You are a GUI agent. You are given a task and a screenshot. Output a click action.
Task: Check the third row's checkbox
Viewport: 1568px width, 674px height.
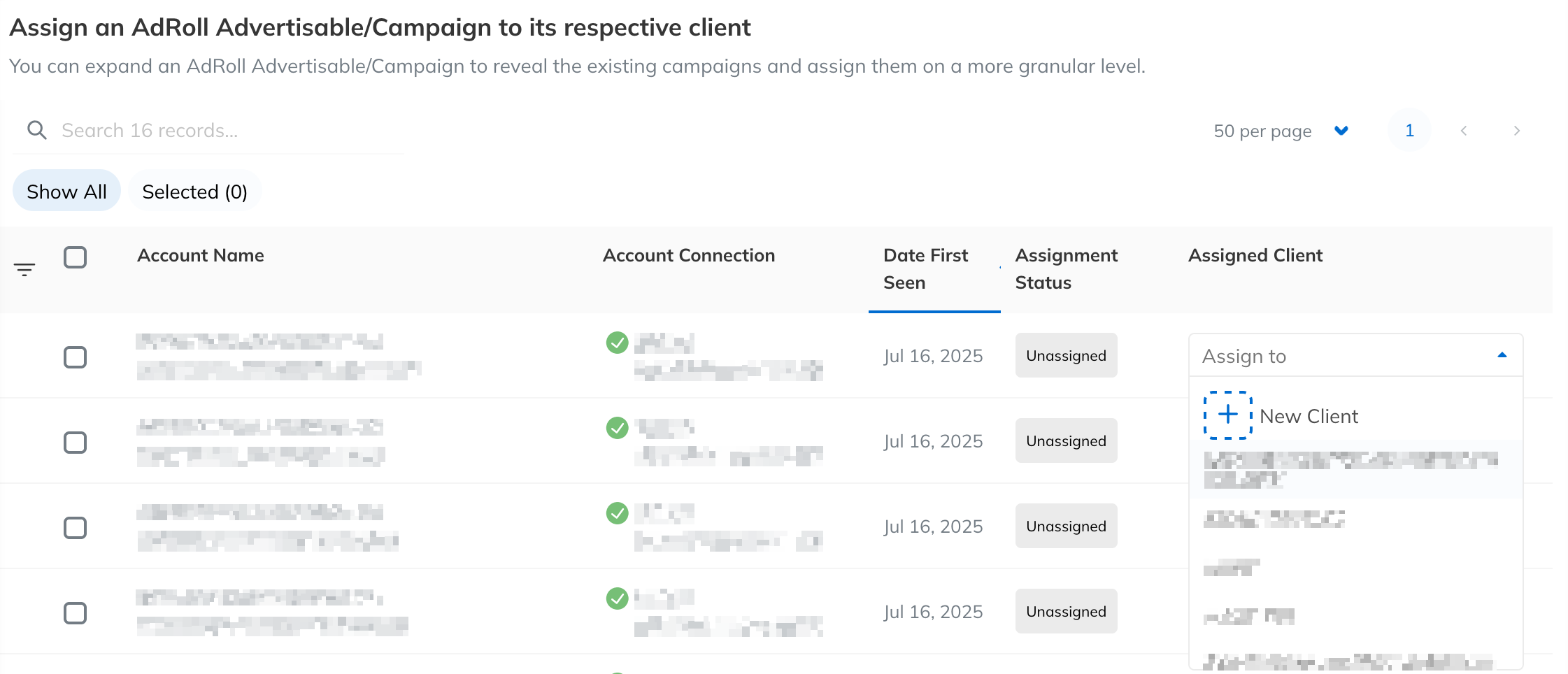coord(75,527)
